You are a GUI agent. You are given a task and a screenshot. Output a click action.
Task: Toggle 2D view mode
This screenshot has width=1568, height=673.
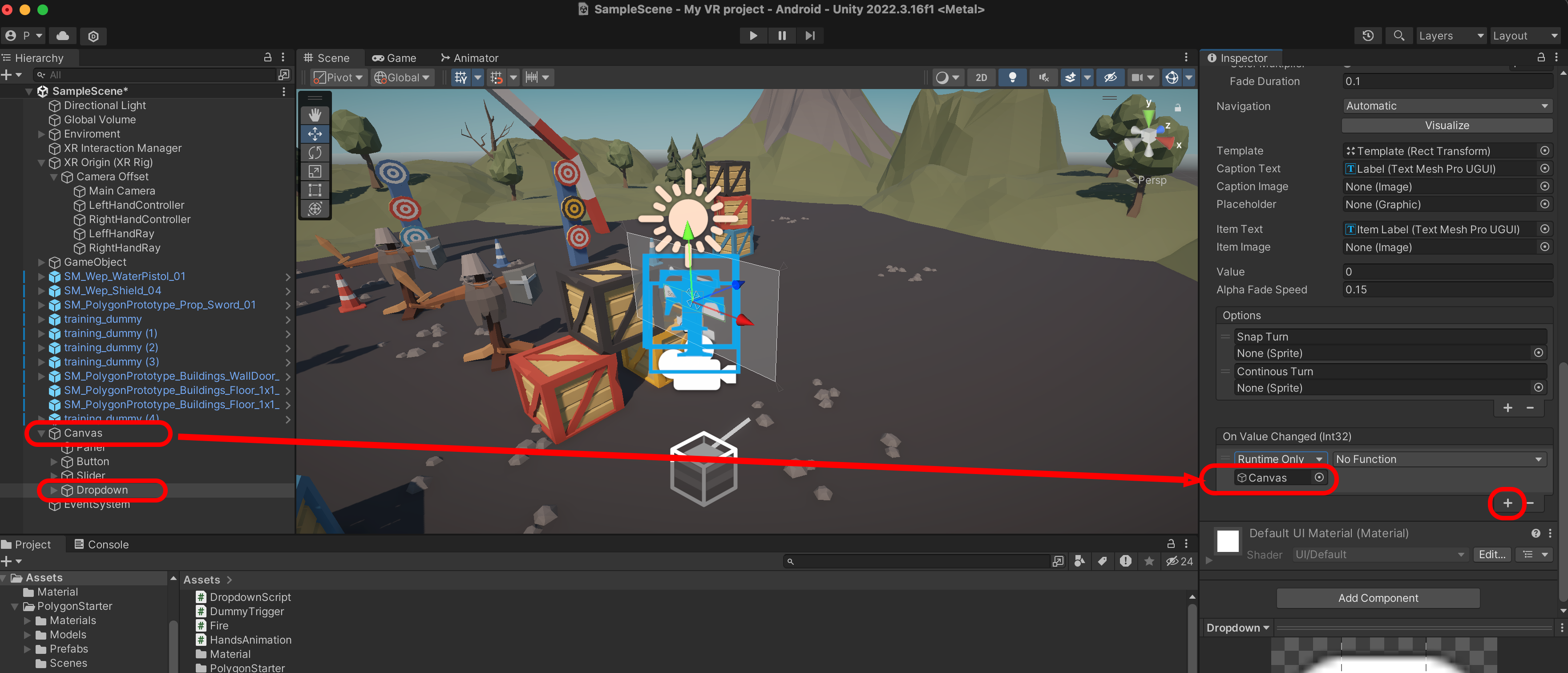point(981,77)
